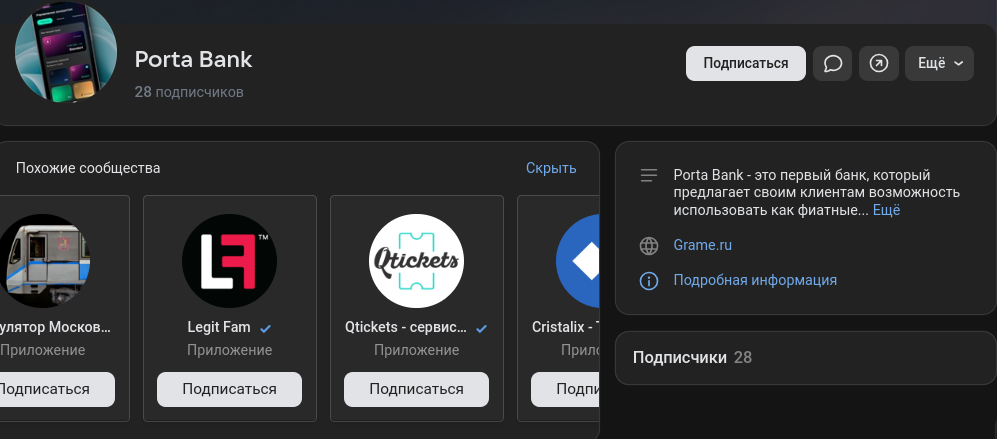Click the Moscow metro simulator community name
Image resolution: width=997 pixels, height=439 pixels.
55,328
